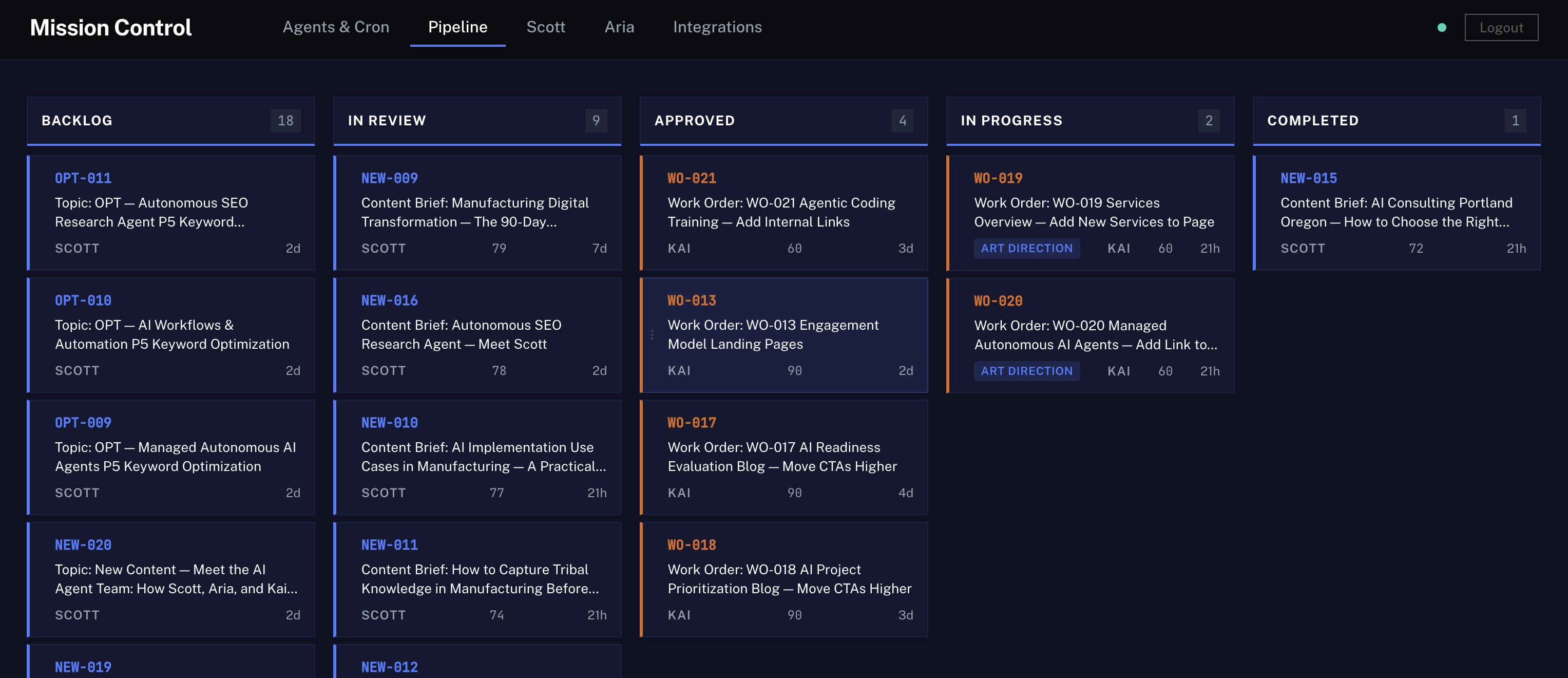Click the Completed count badge showing 1
Viewport: 1568px width, 678px height.
click(x=1516, y=121)
